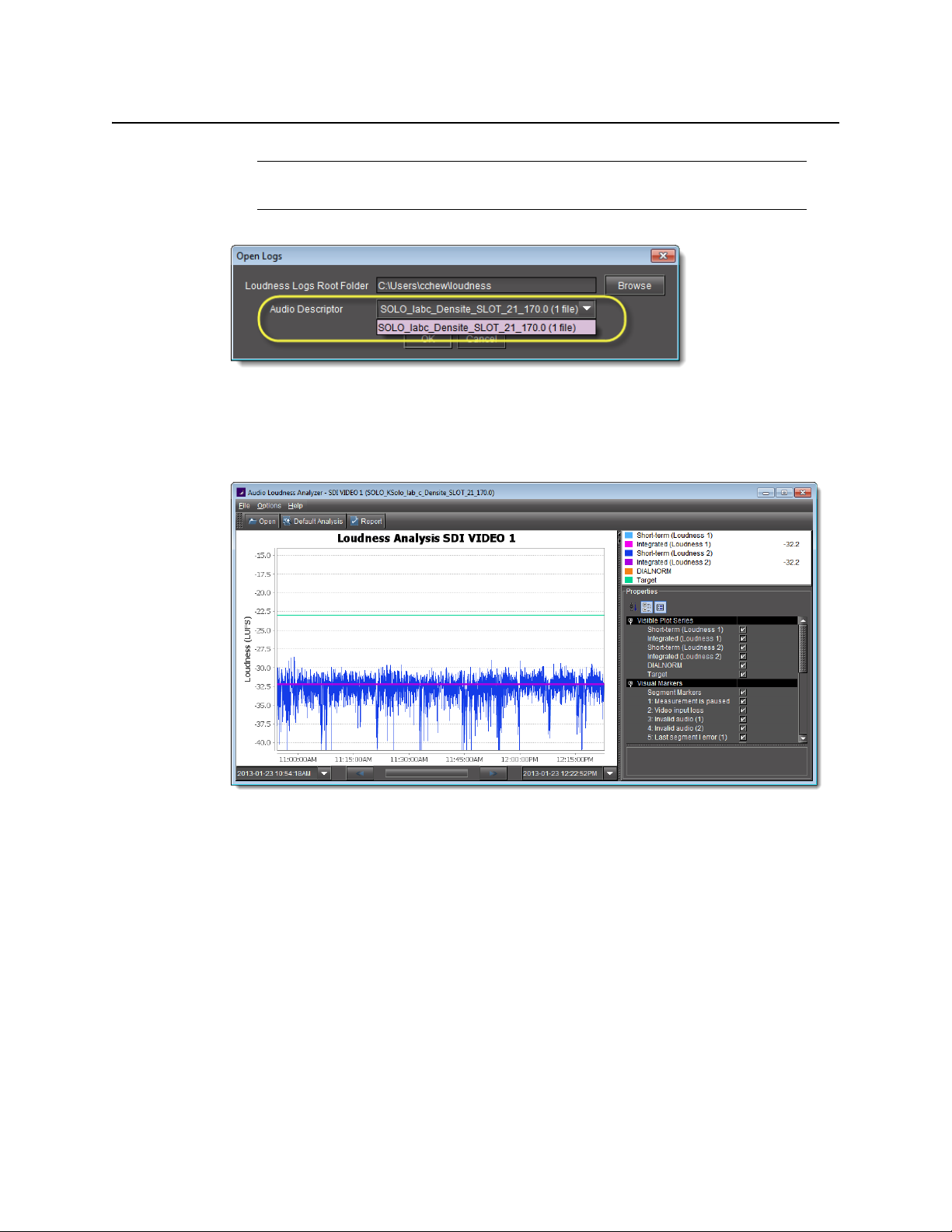
Task: Click the Report toolbar button
Action: pos(366,522)
